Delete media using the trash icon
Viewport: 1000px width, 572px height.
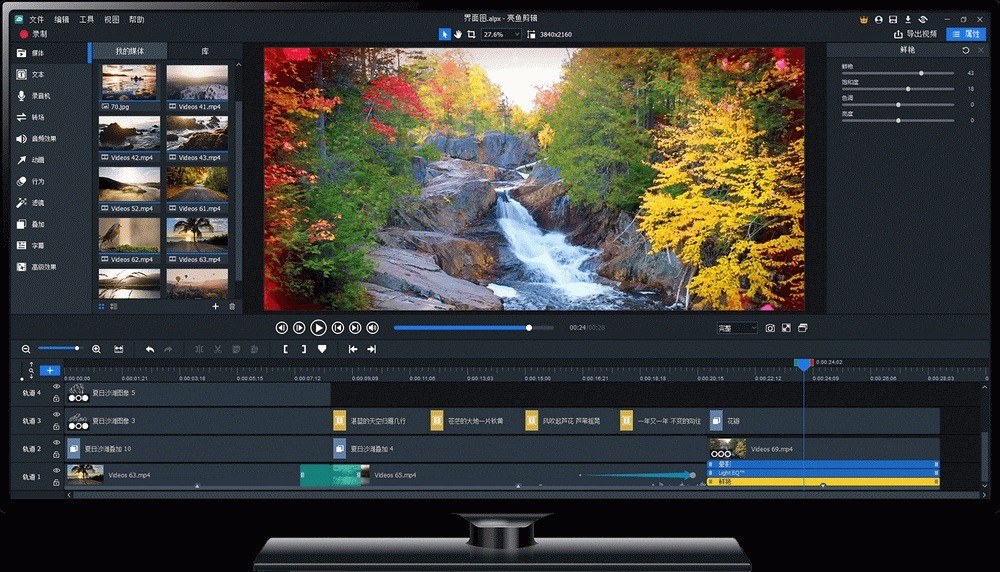pos(232,306)
